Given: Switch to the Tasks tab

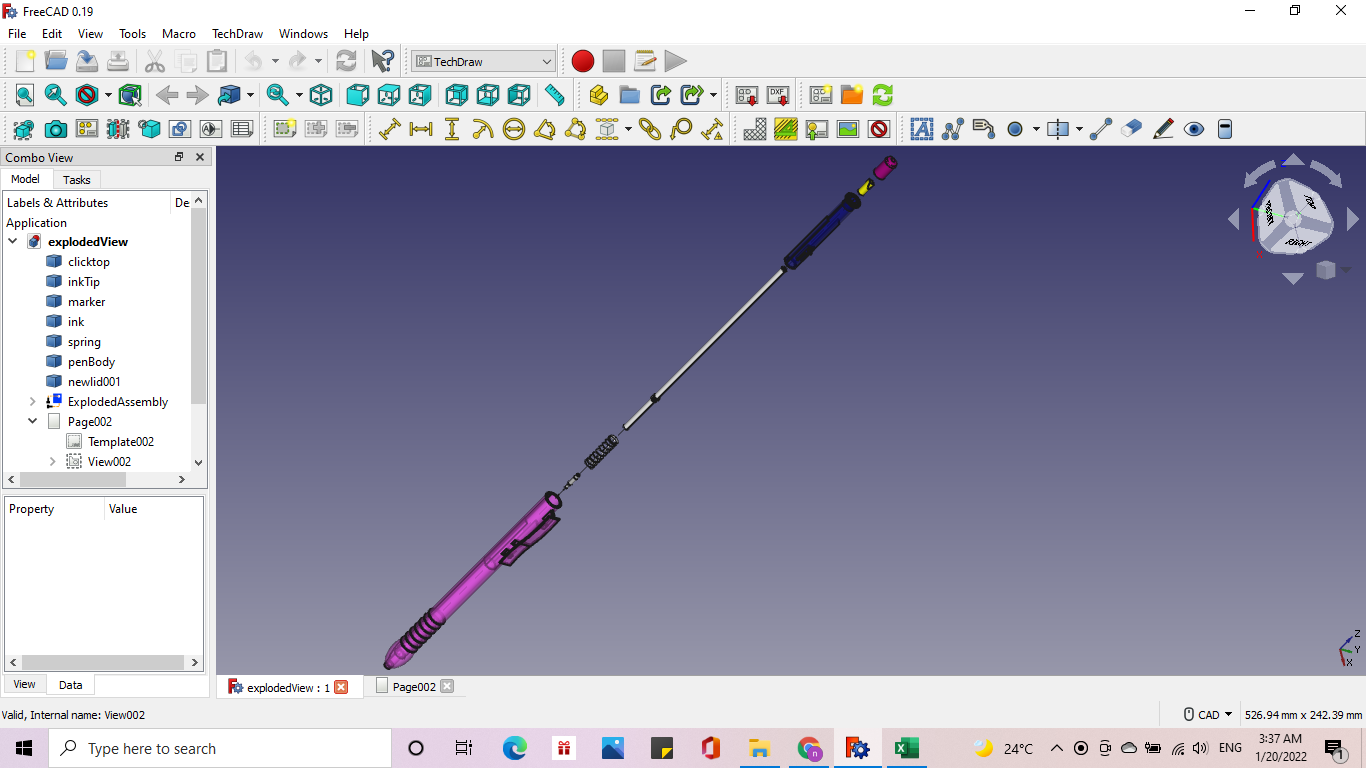Looking at the screenshot, I should [77, 180].
